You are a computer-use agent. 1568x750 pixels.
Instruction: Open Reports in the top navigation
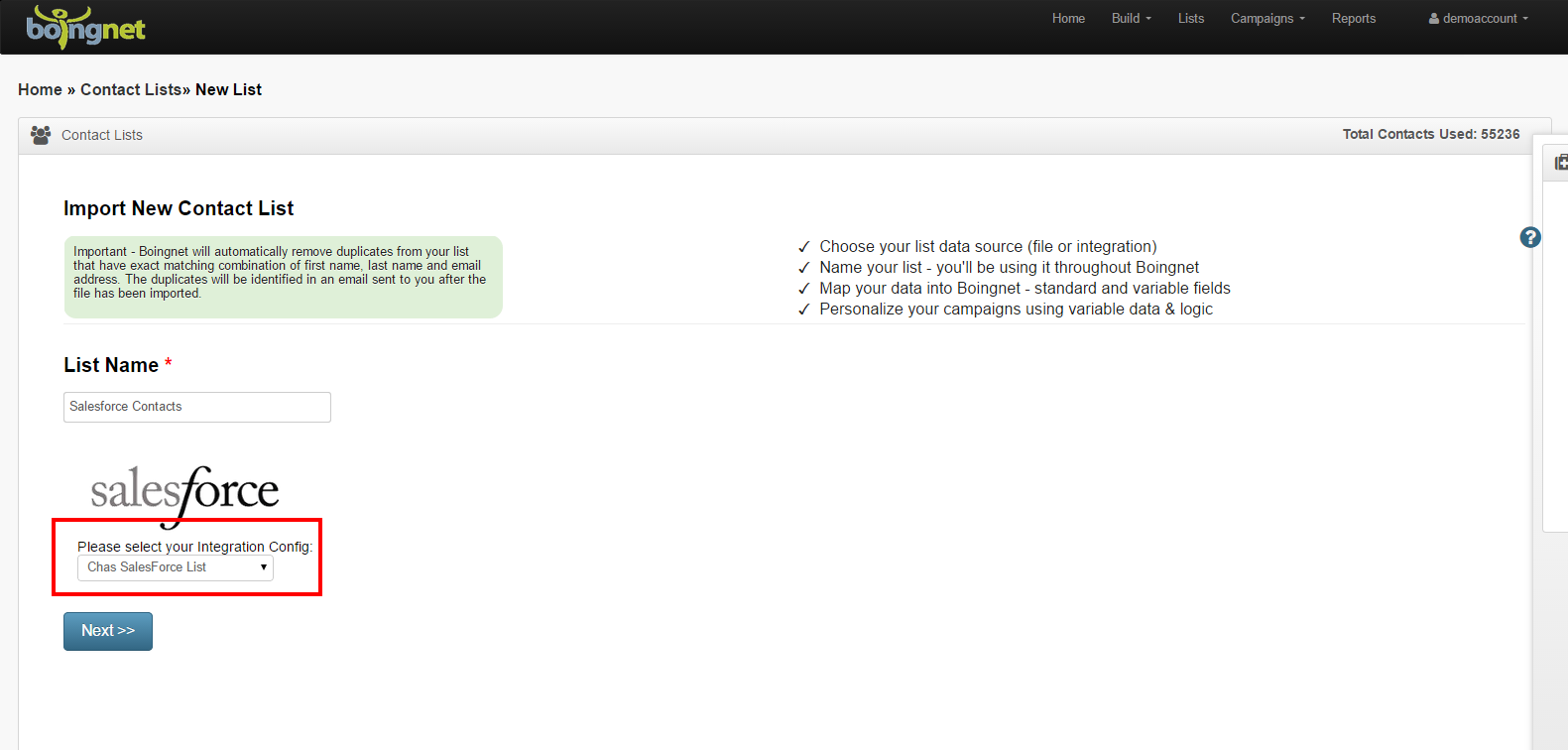1354,18
